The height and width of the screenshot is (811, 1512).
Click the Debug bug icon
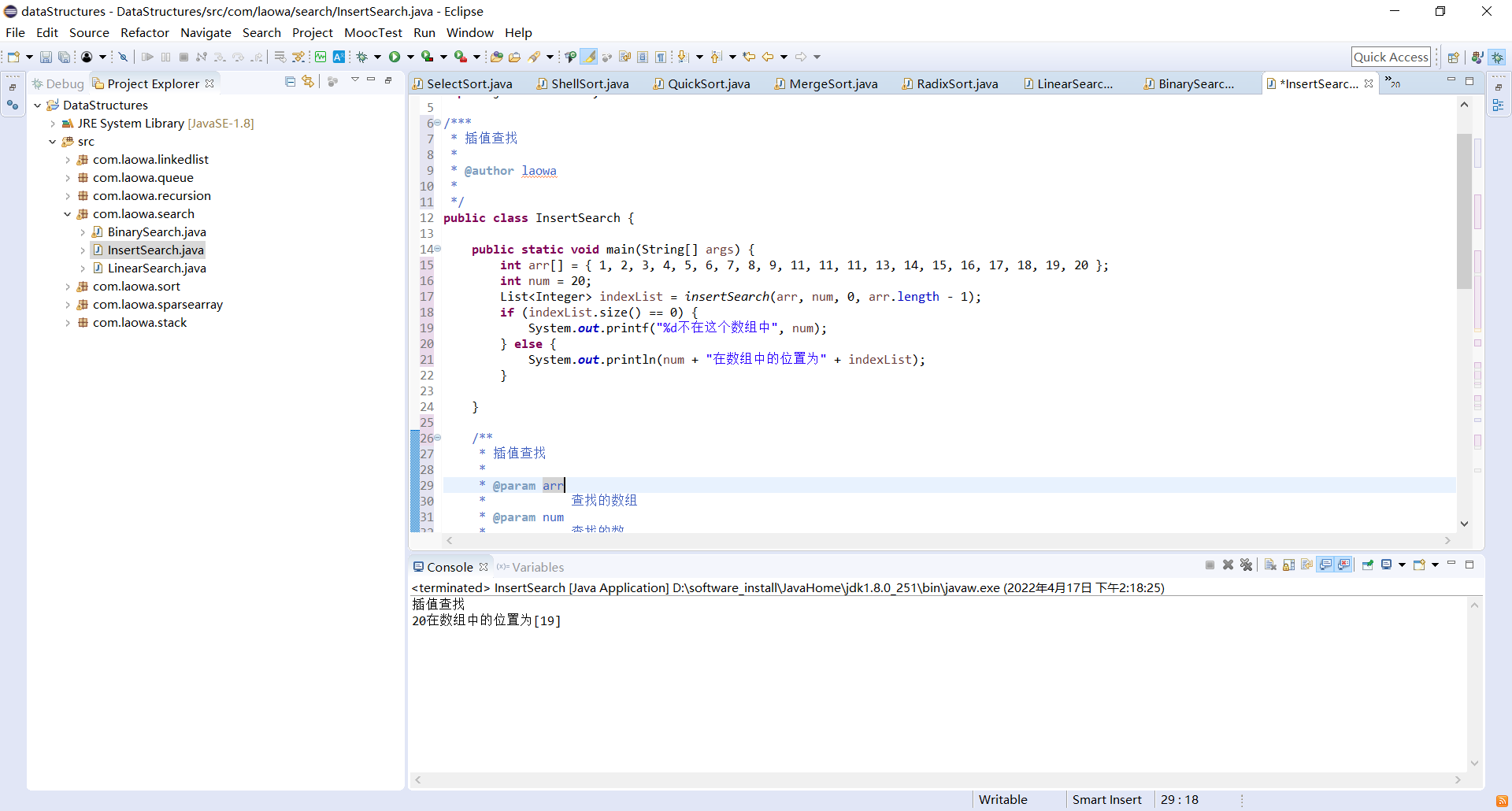coord(361,57)
